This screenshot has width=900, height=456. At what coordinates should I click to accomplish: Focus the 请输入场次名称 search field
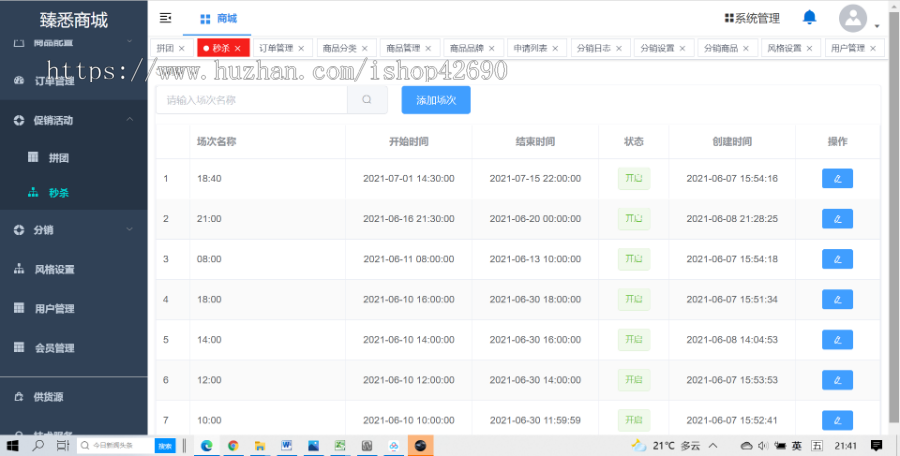(251, 100)
